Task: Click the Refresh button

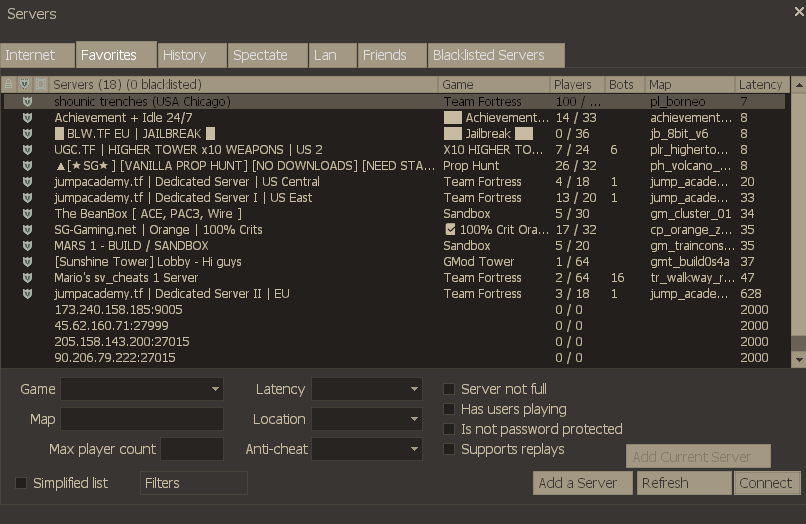Action: 684,483
